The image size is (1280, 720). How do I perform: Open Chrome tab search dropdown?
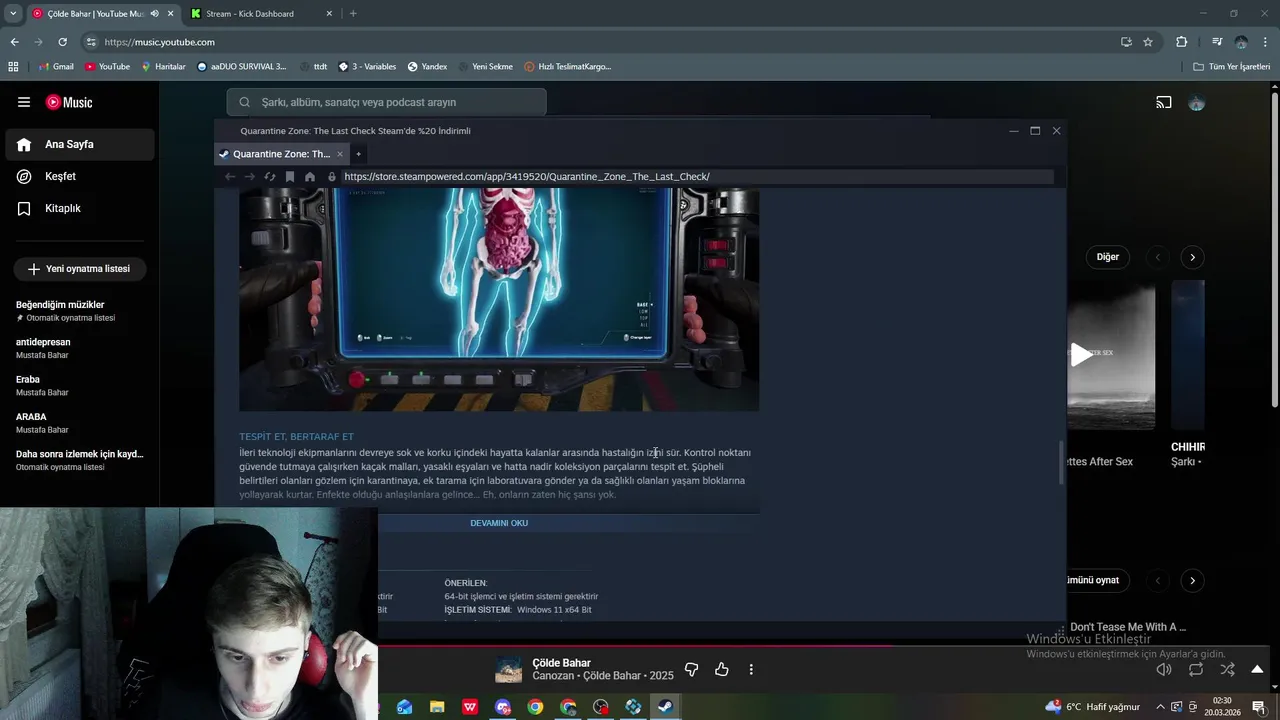click(x=13, y=14)
